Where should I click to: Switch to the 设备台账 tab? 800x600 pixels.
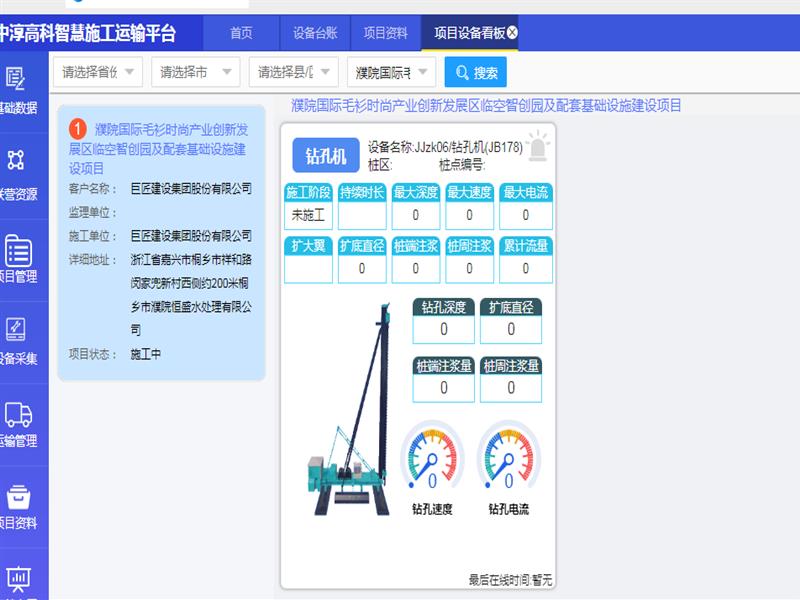click(311, 33)
